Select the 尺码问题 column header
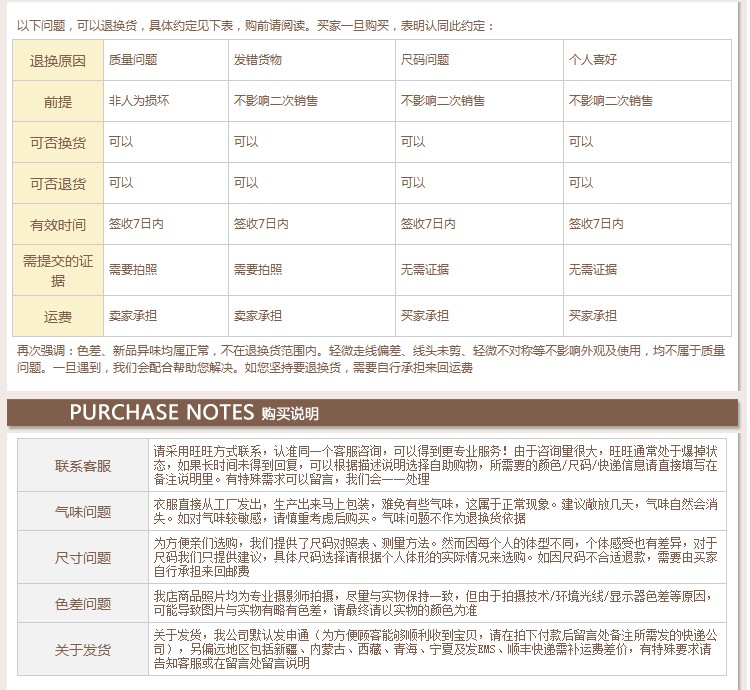 (425, 60)
